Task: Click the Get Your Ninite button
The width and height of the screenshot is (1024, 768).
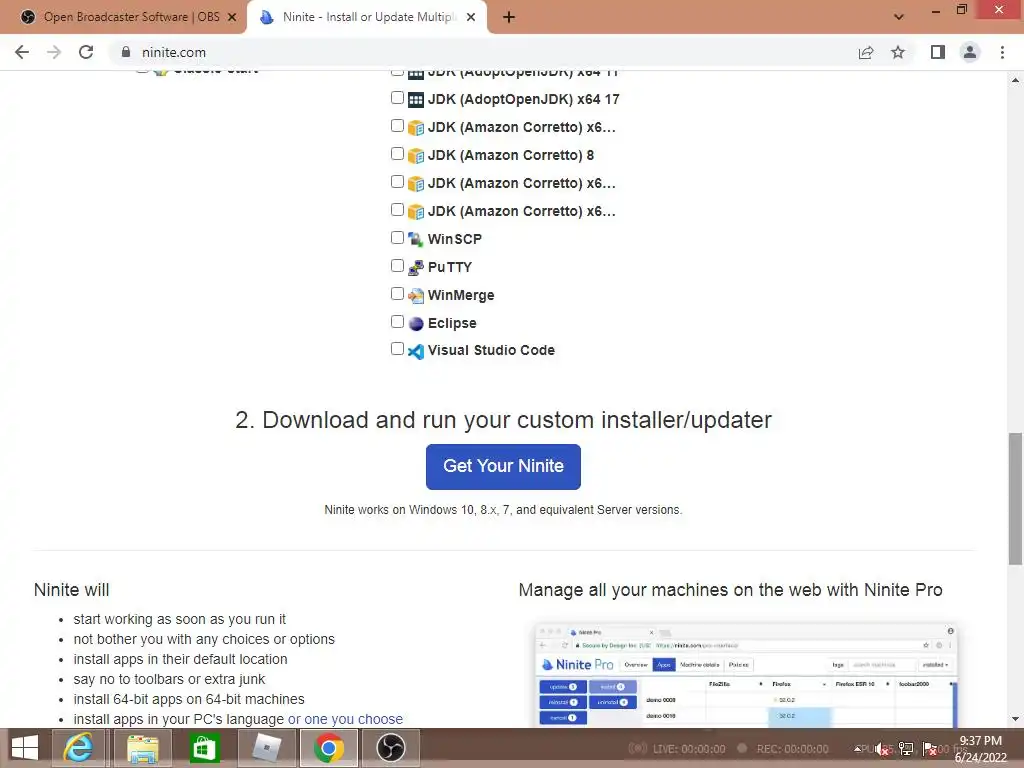Action: (503, 466)
